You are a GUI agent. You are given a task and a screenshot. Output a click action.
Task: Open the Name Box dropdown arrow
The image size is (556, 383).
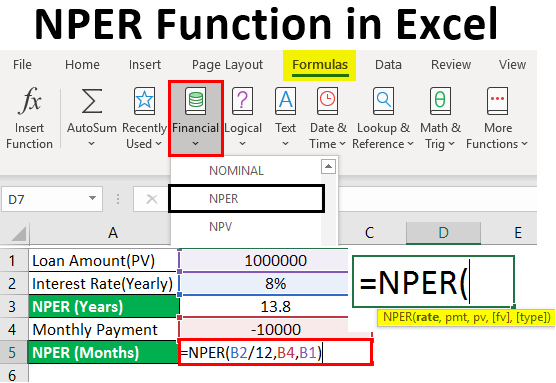click(x=93, y=198)
